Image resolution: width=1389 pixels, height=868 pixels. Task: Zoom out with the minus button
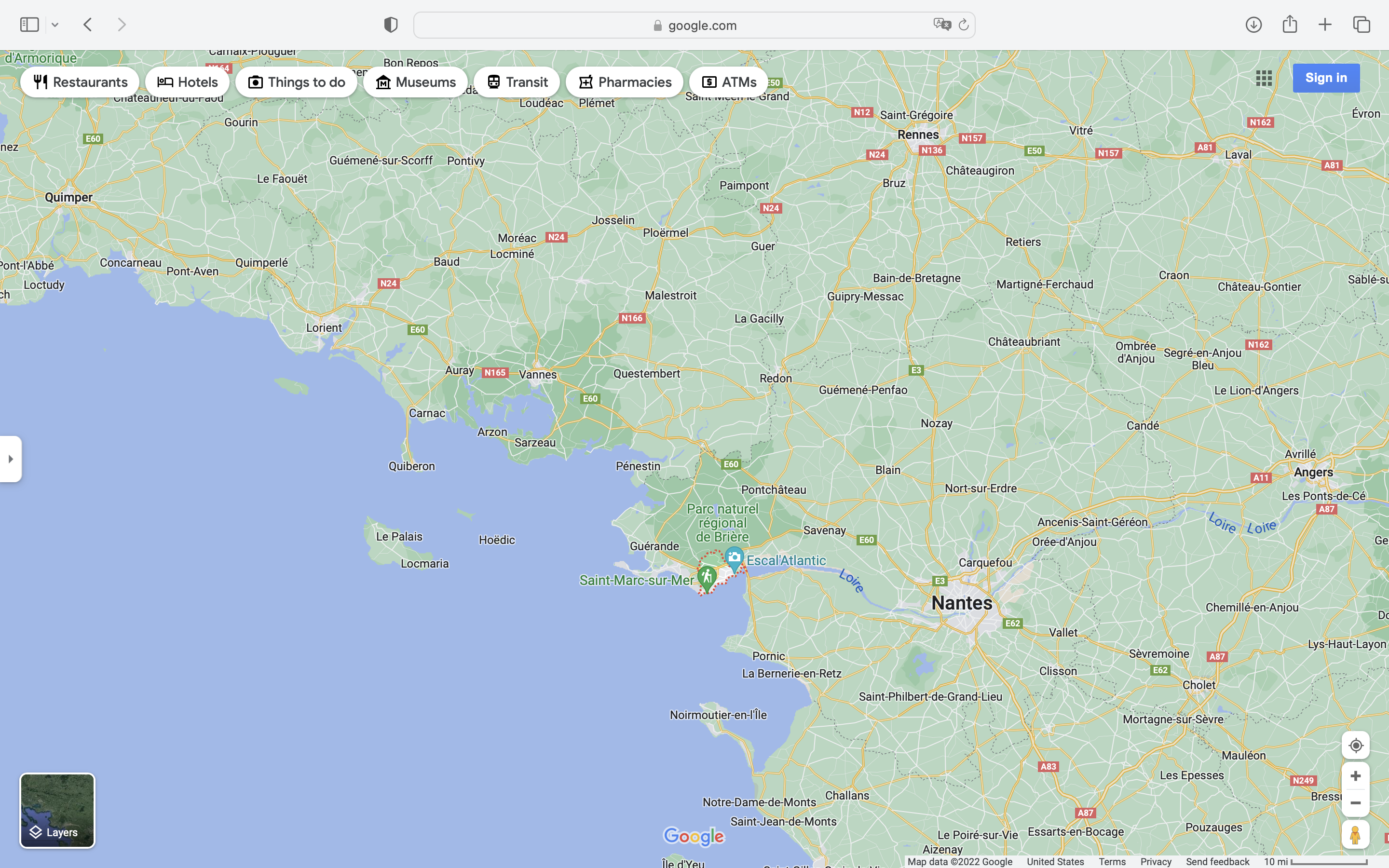click(1355, 803)
